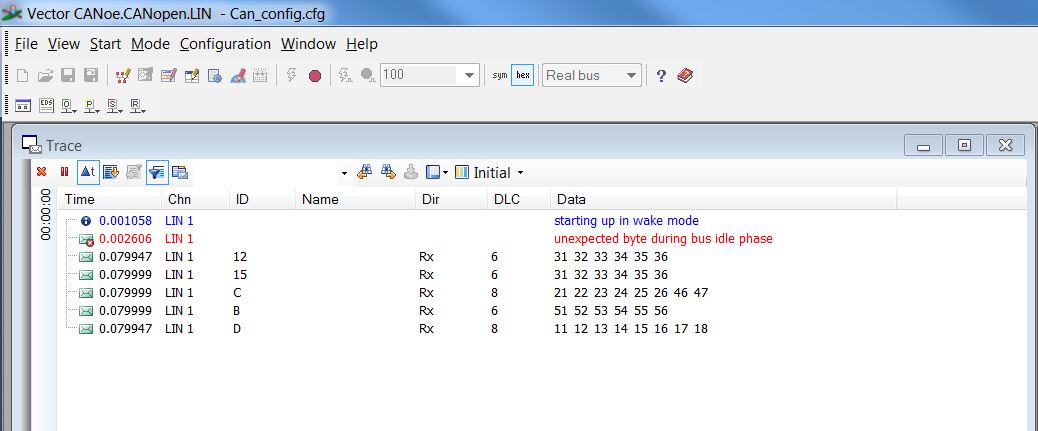1038x431 pixels.
Task: Clear the trace with the red X icon
Action: click(x=42, y=172)
